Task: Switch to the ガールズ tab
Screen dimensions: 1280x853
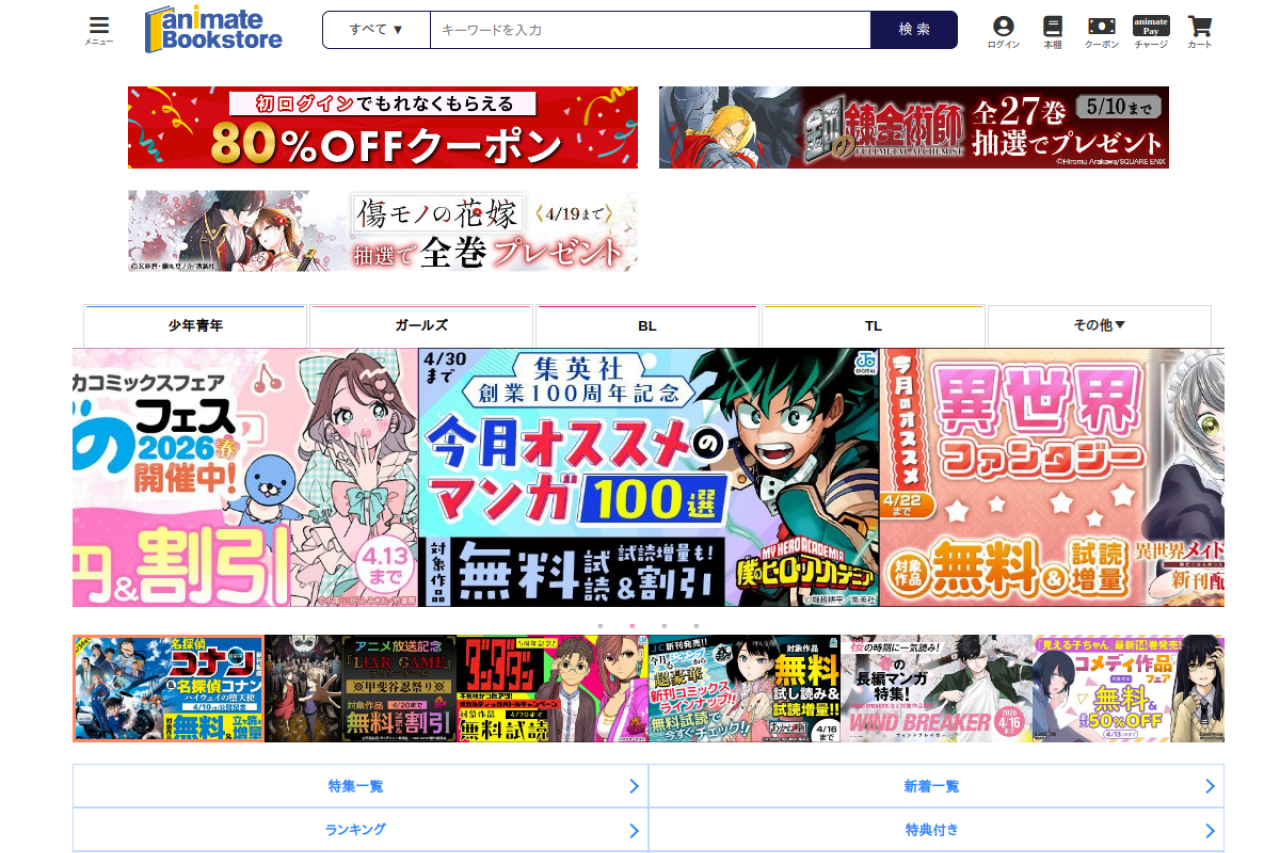Action: click(x=421, y=326)
